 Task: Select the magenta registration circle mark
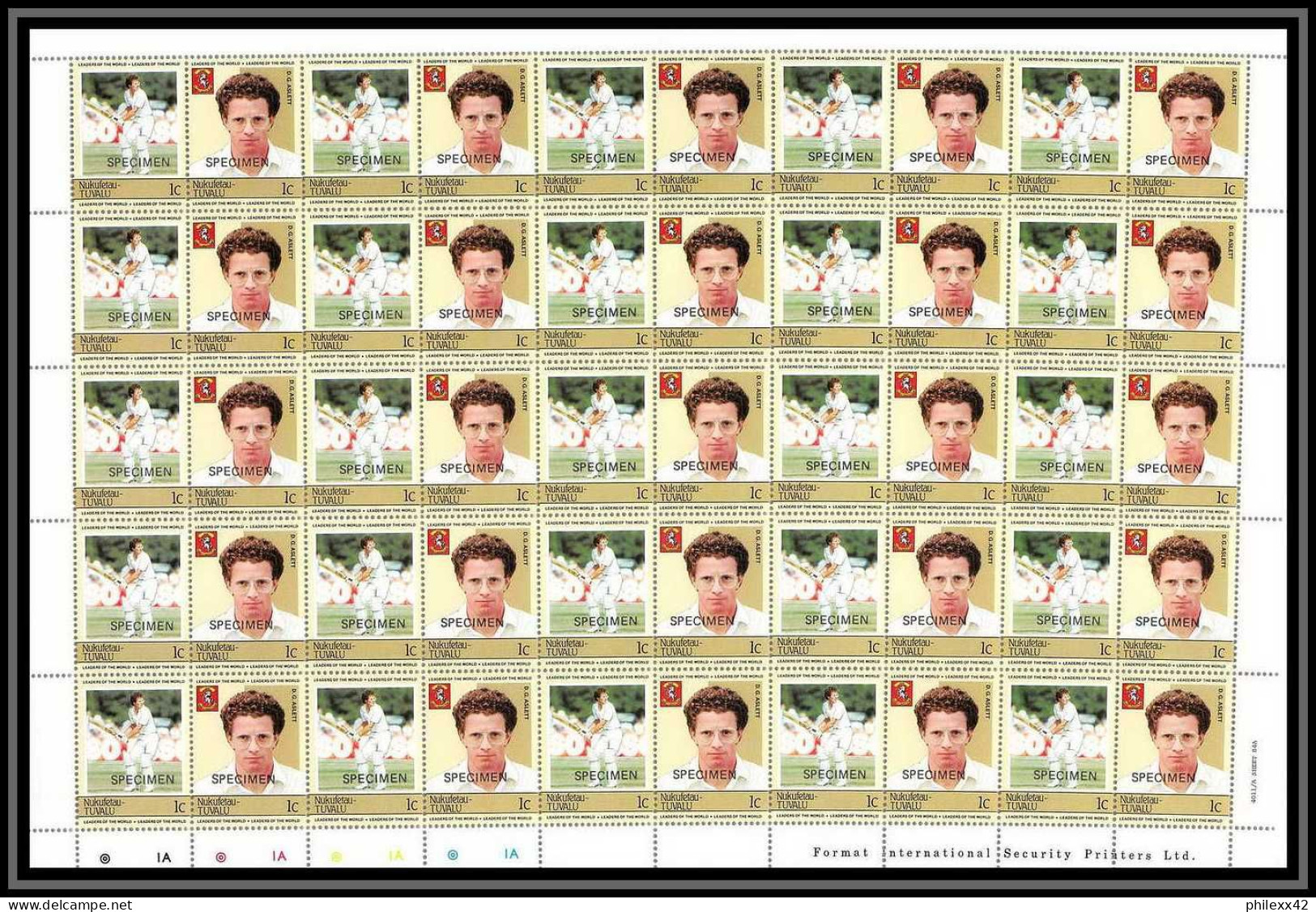[221, 855]
